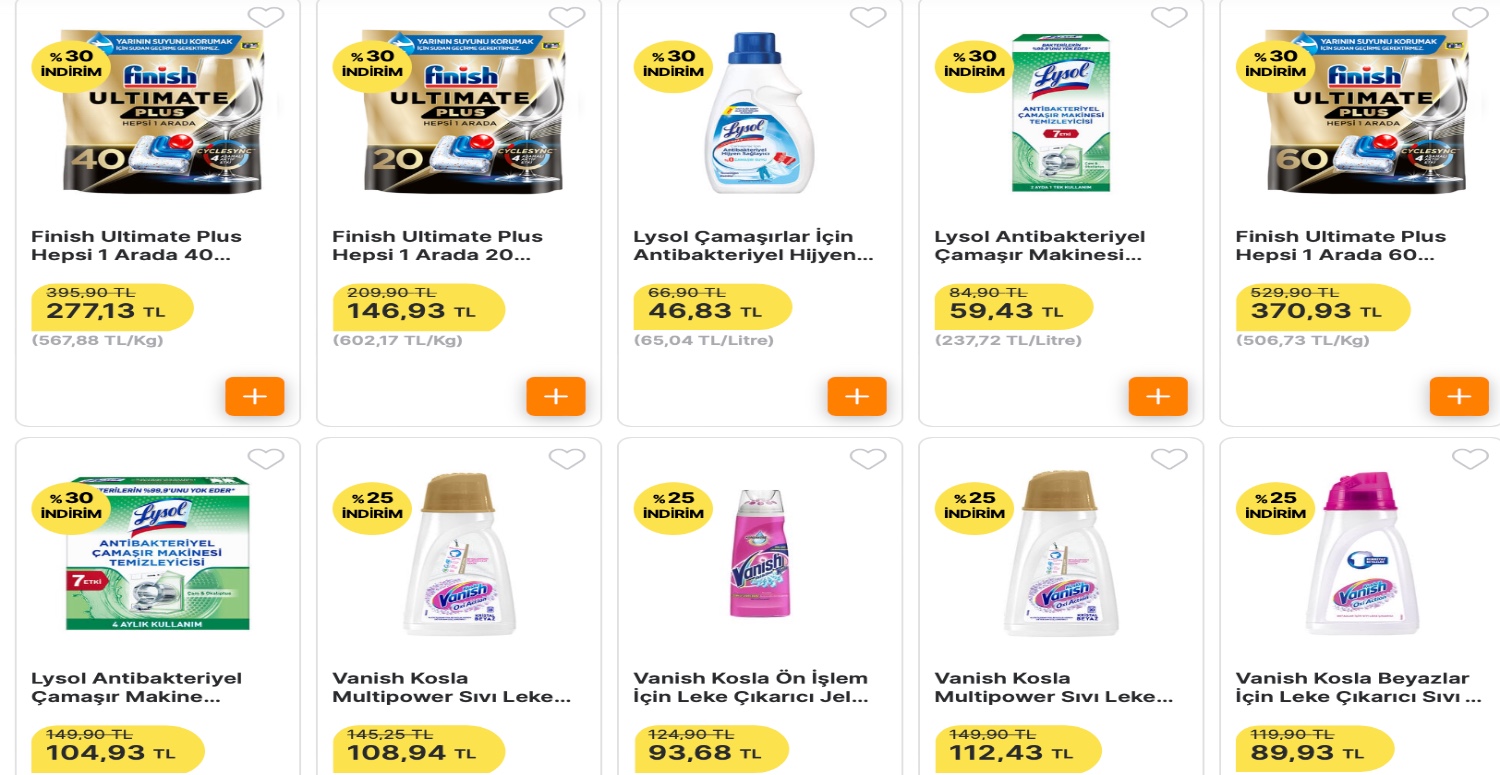Toggle favorite on the Lysol boxed machine cleaner
Viewport: 1500px width, 775px height.
(266, 458)
